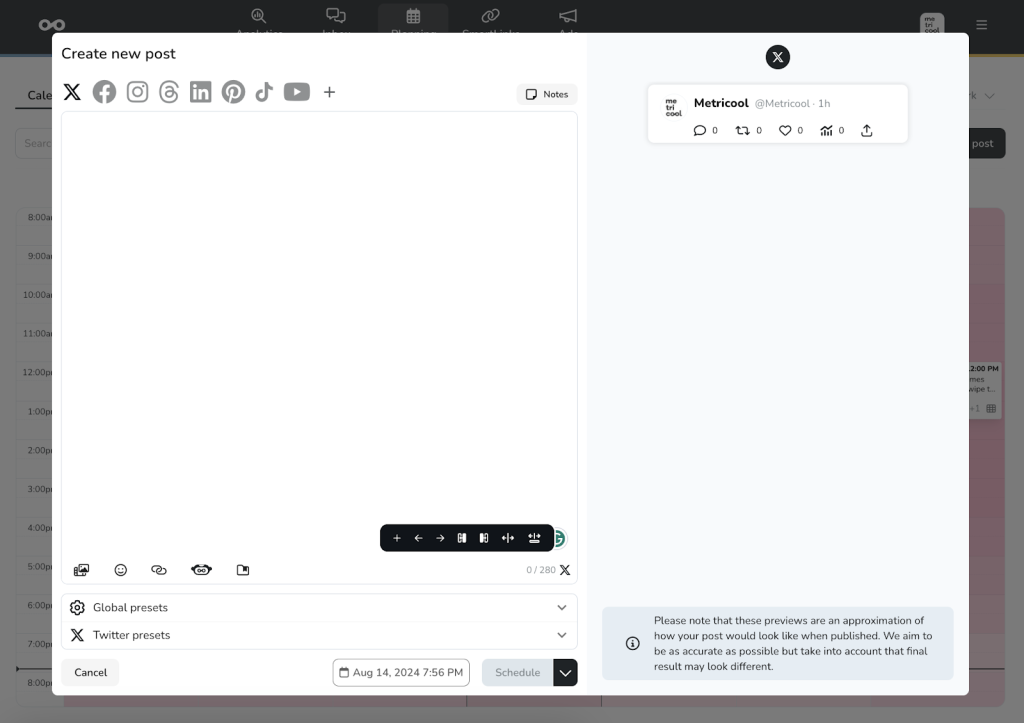This screenshot has width=1024, height=723.
Task: Click the Metricool avatar in tweet preview
Action: pyautogui.click(x=673, y=108)
